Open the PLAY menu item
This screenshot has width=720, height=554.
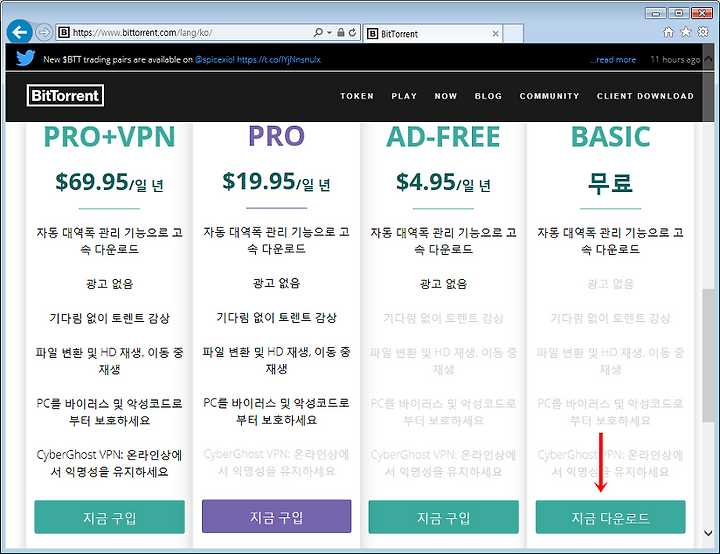click(404, 96)
